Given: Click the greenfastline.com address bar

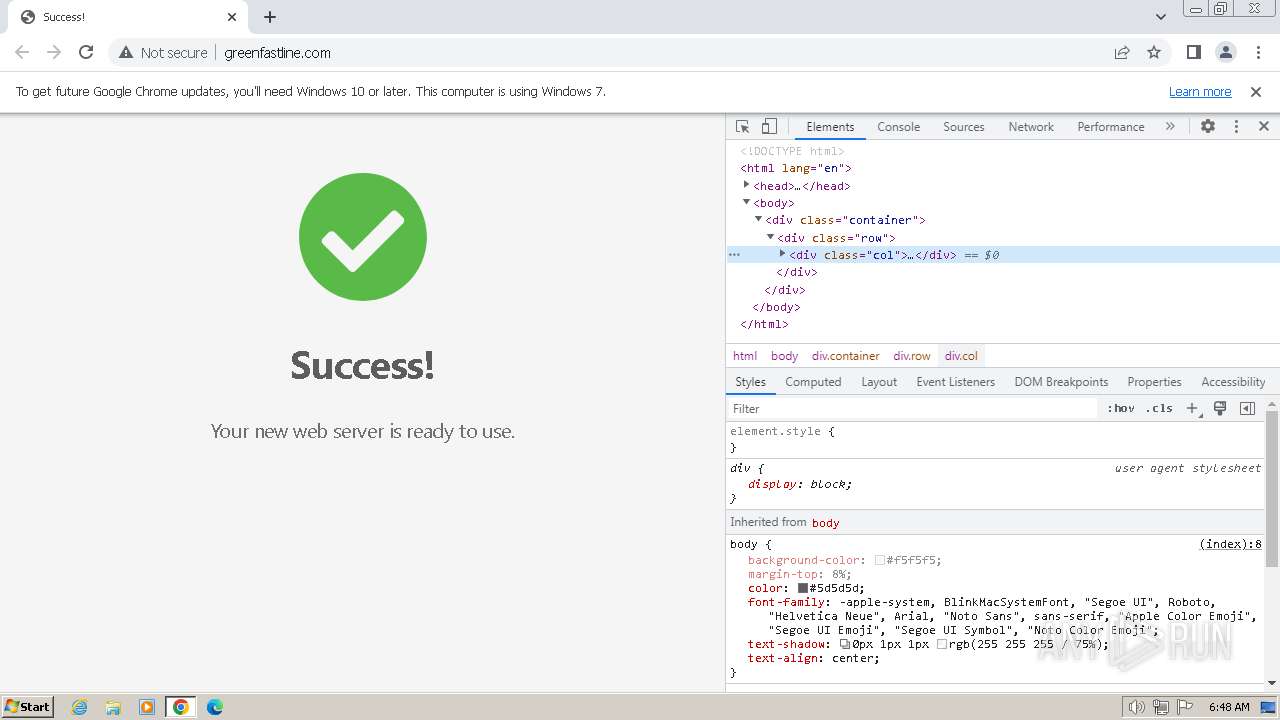Looking at the screenshot, I should click(277, 52).
